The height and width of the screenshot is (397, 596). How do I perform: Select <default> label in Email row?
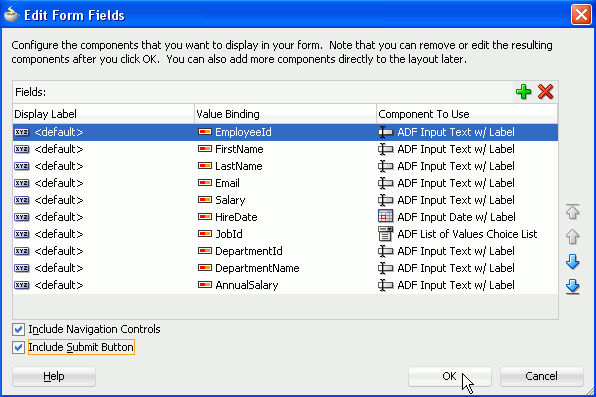[59, 183]
